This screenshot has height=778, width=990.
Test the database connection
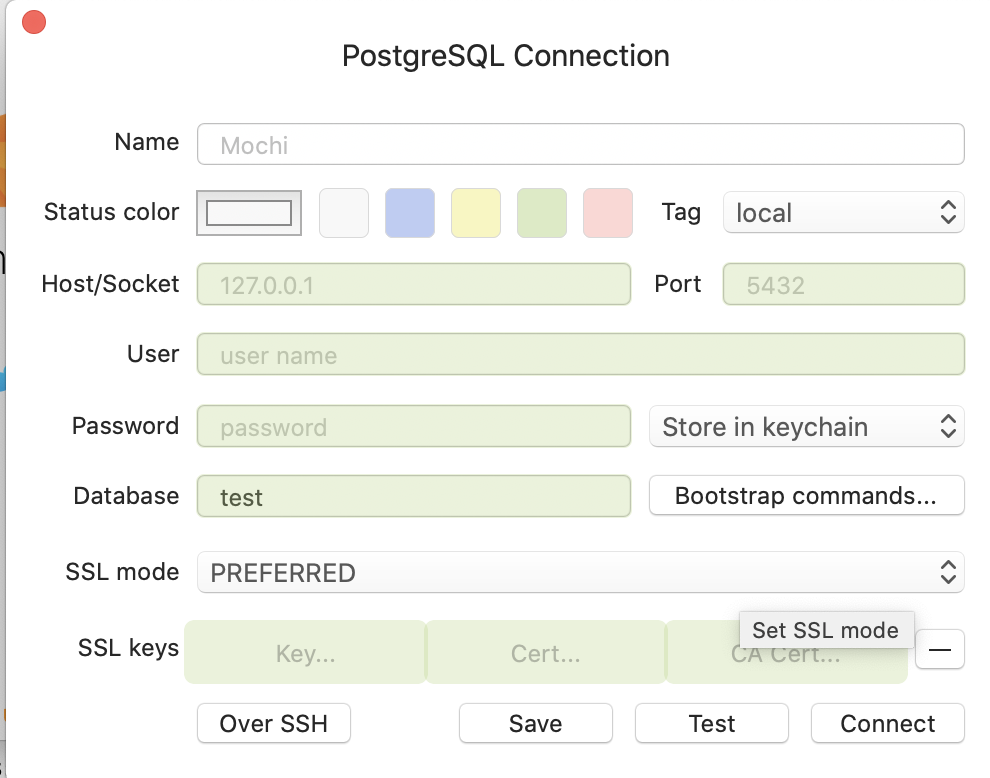point(712,724)
